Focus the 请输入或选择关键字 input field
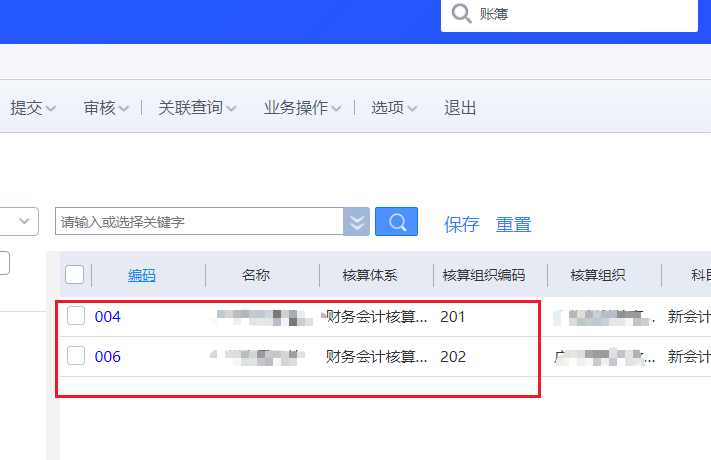Viewport: 711px width, 460px height. point(199,222)
